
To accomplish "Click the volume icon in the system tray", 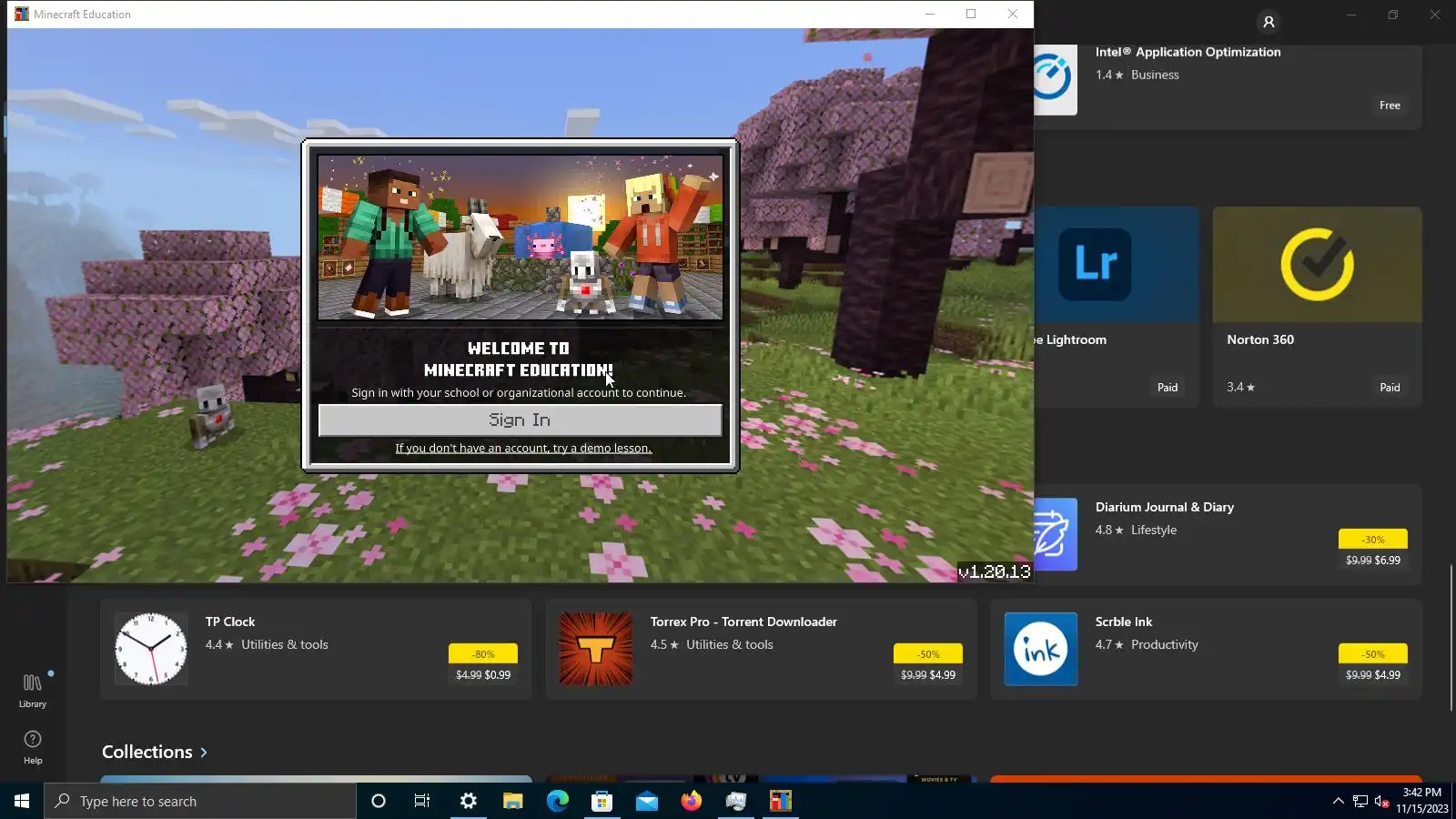I will click(1381, 801).
